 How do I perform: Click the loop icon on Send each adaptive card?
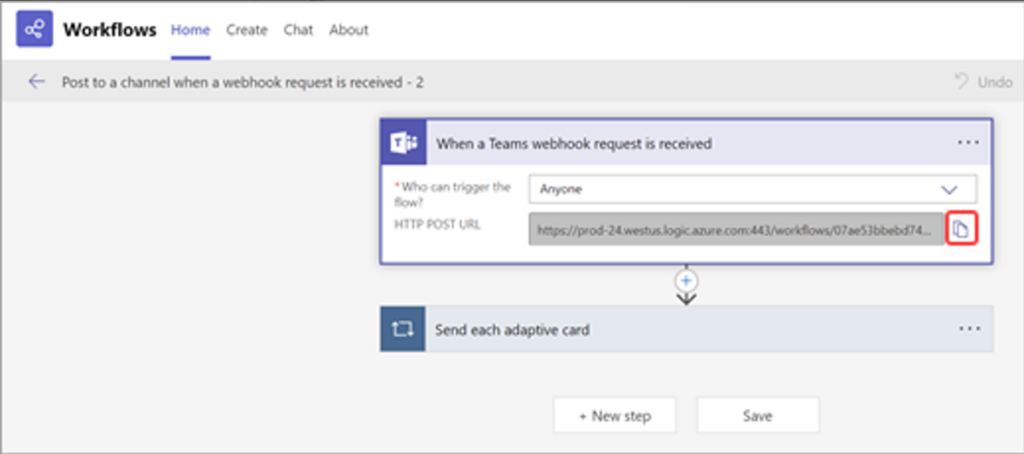(402, 329)
